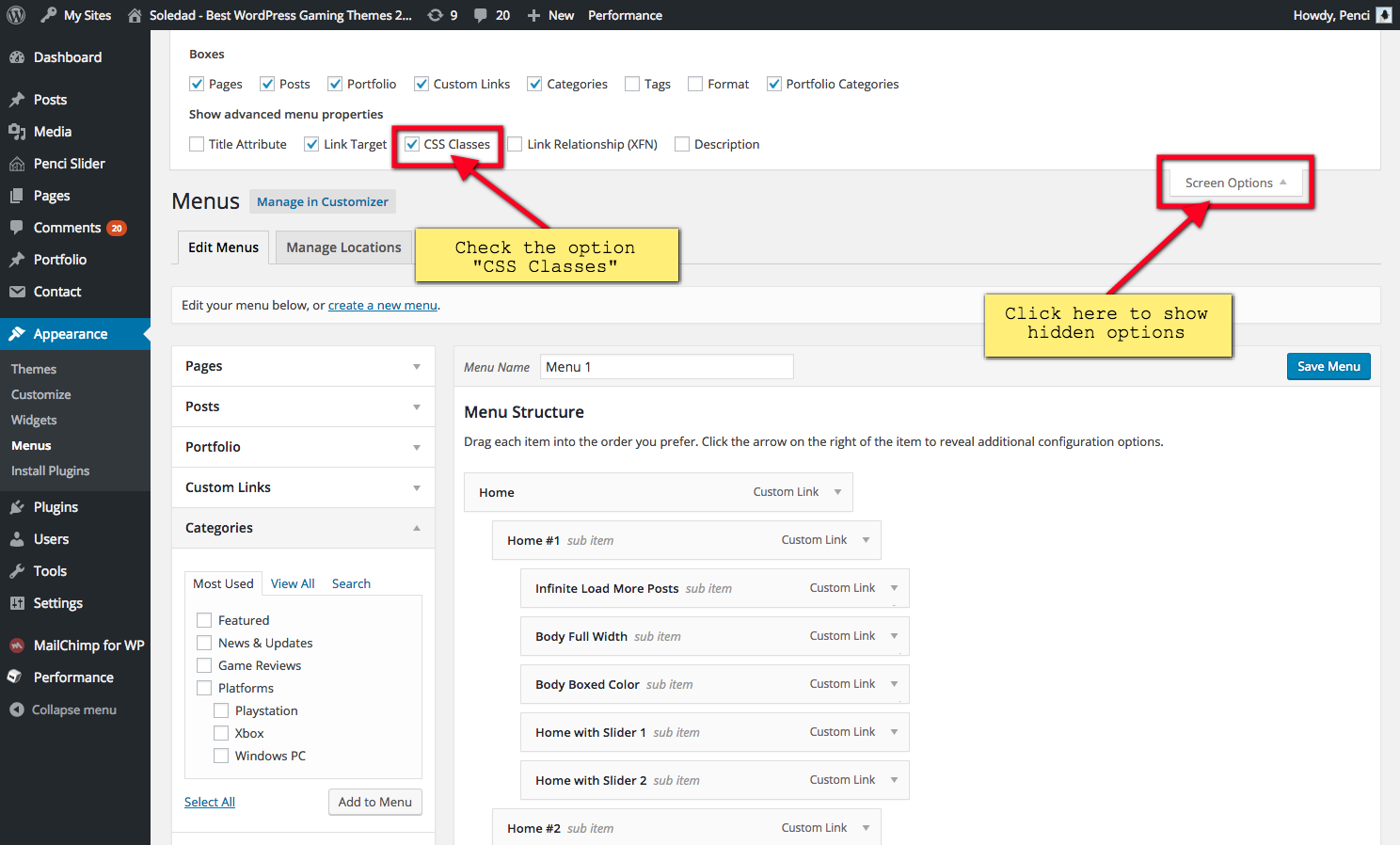The image size is (1400, 845).
Task: Open the updates icon showing 9
Action: (435, 15)
